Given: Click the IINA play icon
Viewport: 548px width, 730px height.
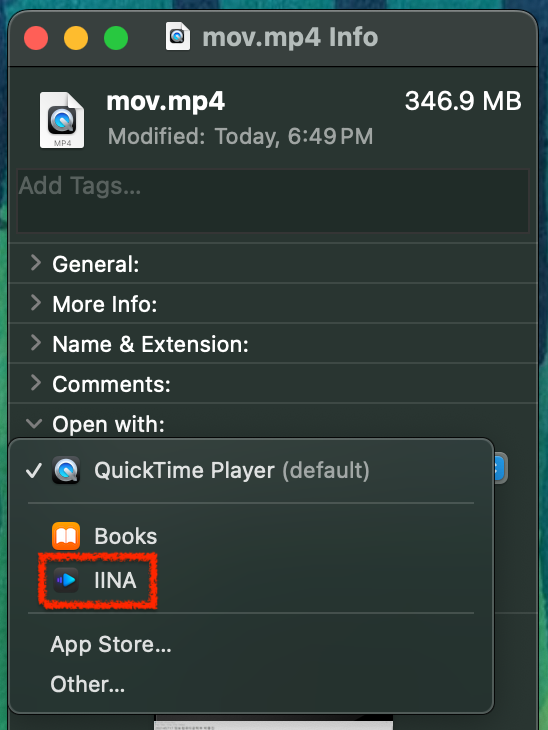Looking at the screenshot, I should [x=66, y=580].
